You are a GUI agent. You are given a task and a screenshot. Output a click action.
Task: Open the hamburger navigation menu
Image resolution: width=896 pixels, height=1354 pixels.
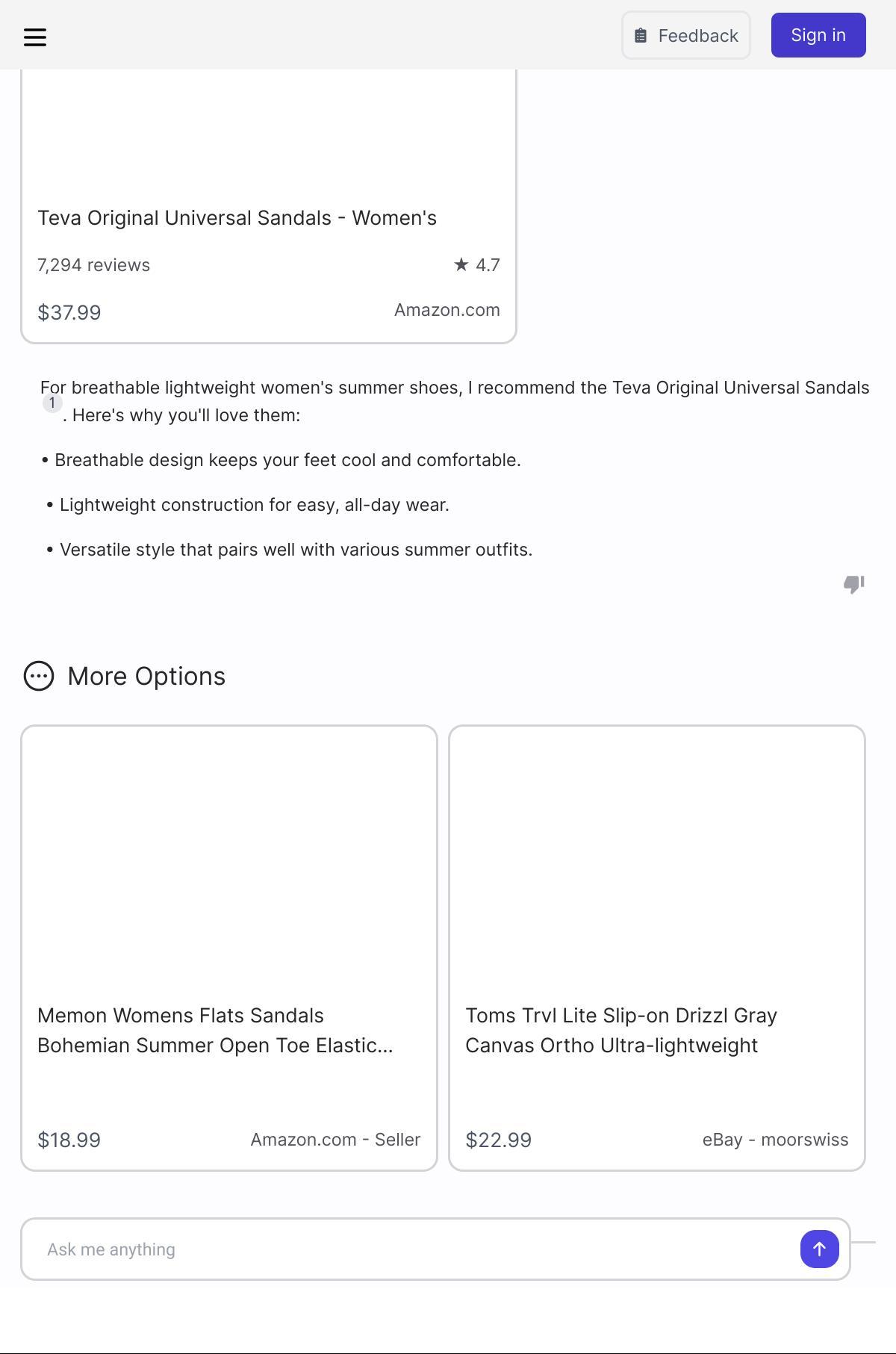coord(35,35)
